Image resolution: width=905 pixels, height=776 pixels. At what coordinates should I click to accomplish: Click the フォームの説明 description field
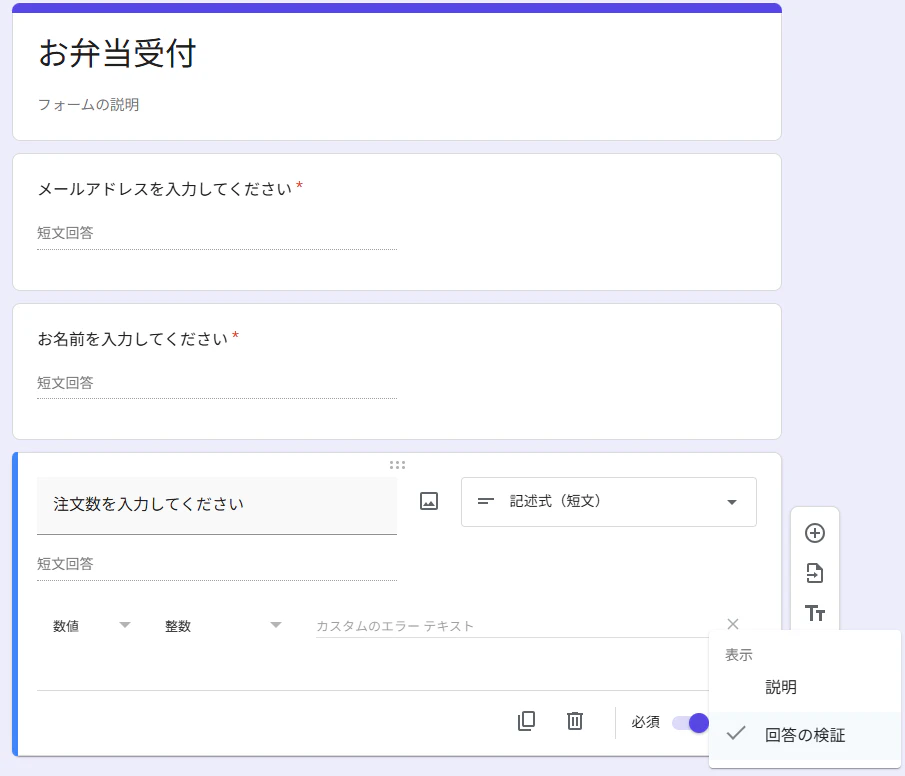click(x=88, y=105)
